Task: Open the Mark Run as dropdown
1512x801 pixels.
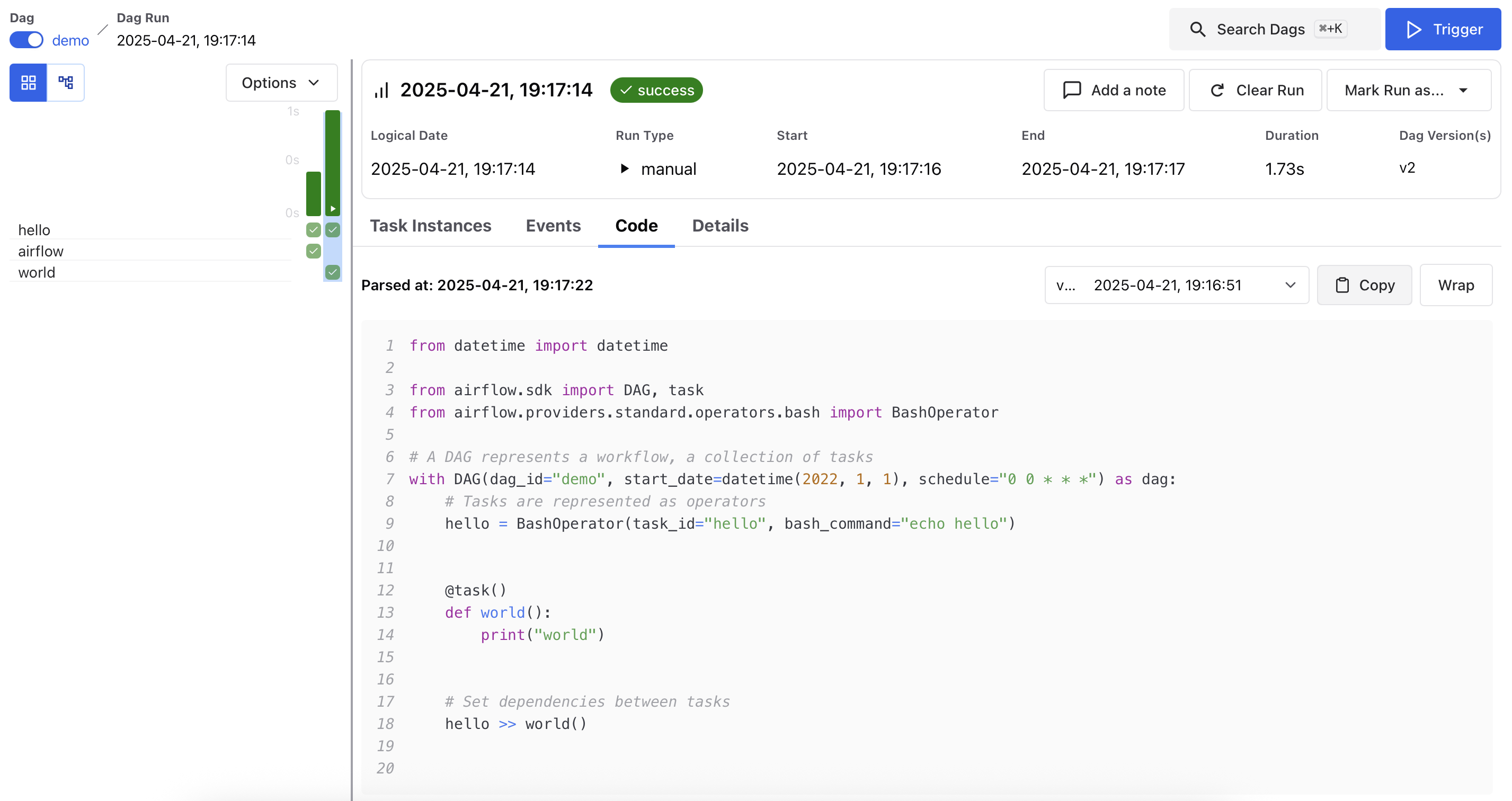Action: pos(1408,90)
